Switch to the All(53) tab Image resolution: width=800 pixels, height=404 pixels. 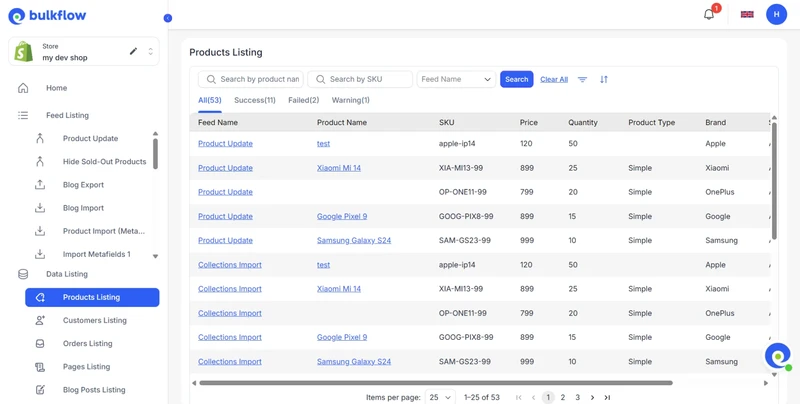tap(210, 100)
